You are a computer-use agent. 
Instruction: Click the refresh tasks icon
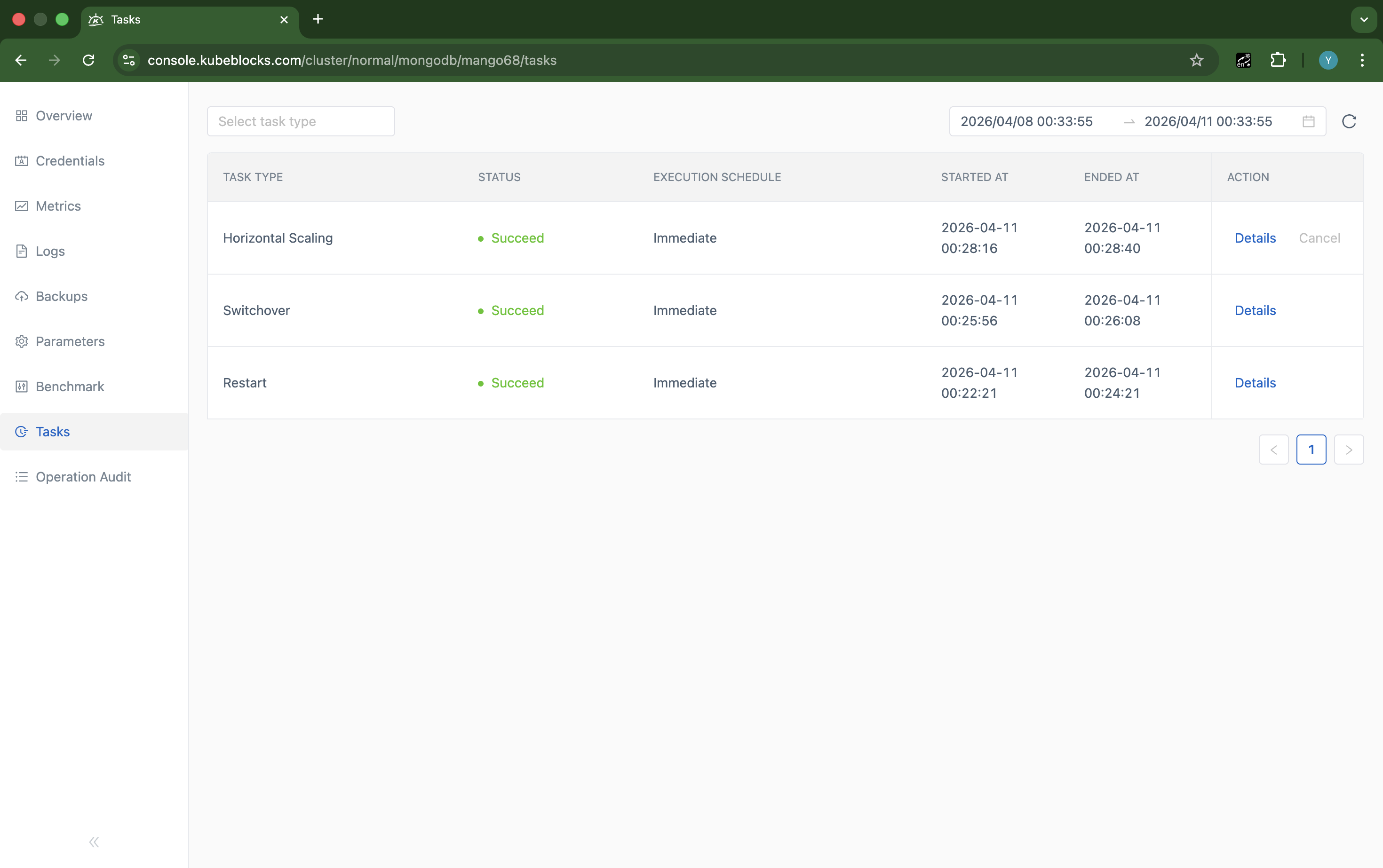click(1350, 121)
